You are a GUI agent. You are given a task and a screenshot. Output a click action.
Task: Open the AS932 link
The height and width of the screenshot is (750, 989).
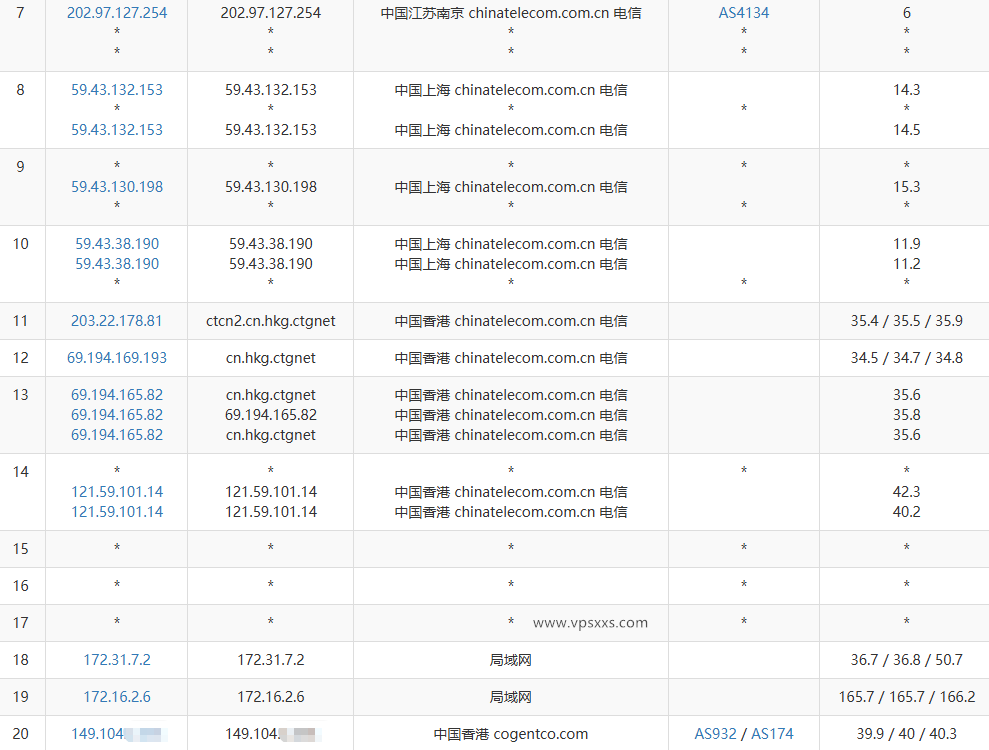[x=715, y=734]
